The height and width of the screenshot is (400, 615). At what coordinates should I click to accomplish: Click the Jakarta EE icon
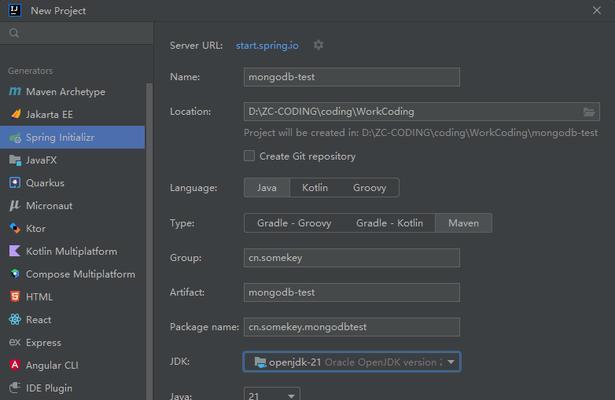pos(15,114)
